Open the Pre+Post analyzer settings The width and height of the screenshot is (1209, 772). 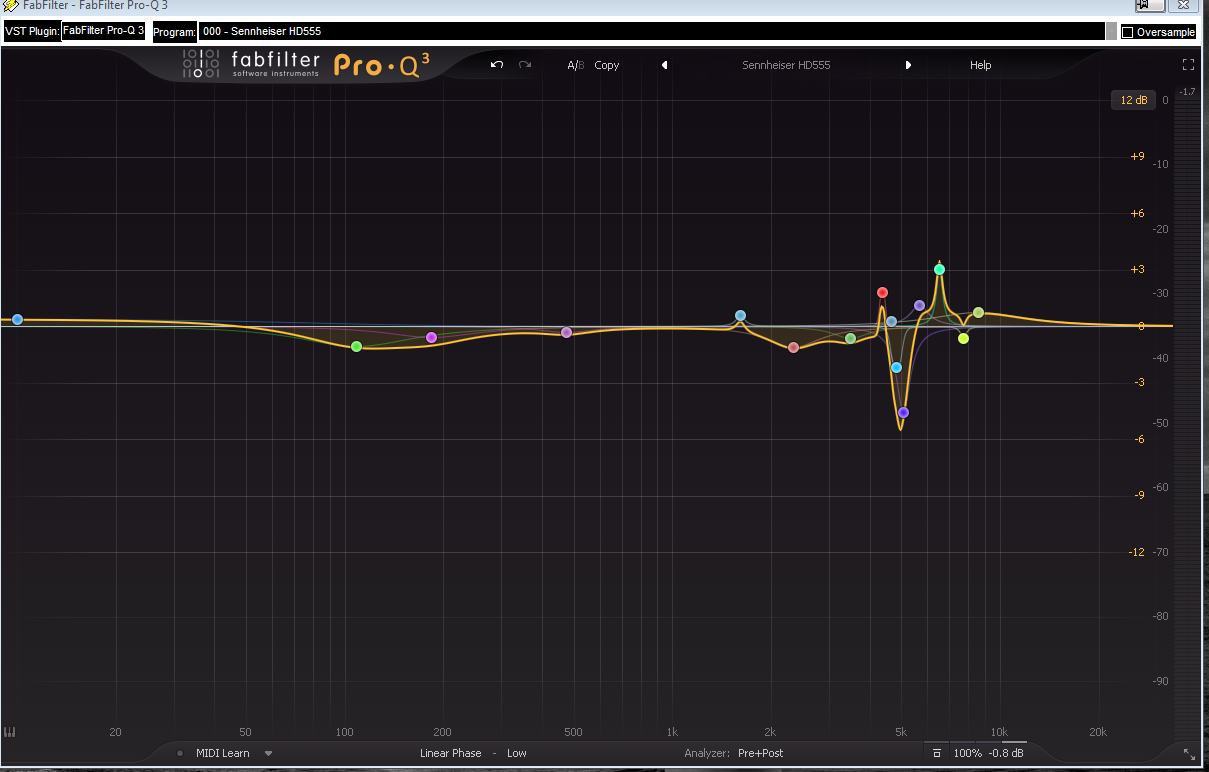(x=761, y=753)
